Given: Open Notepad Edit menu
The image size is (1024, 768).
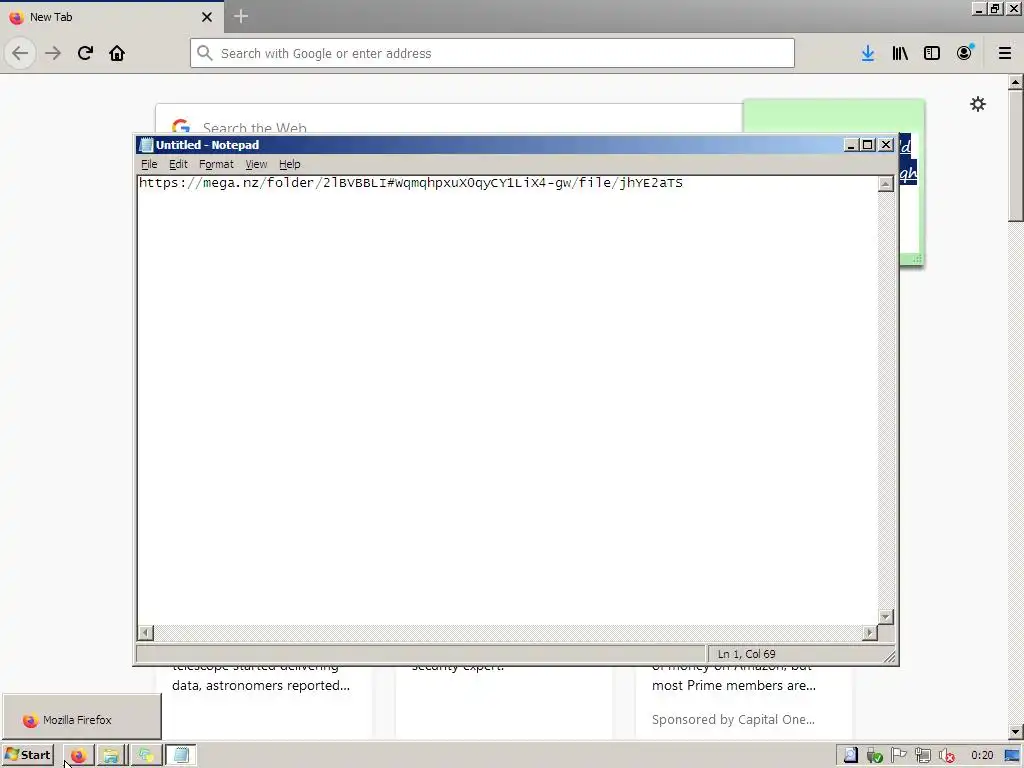Looking at the screenshot, I should 178,164.
